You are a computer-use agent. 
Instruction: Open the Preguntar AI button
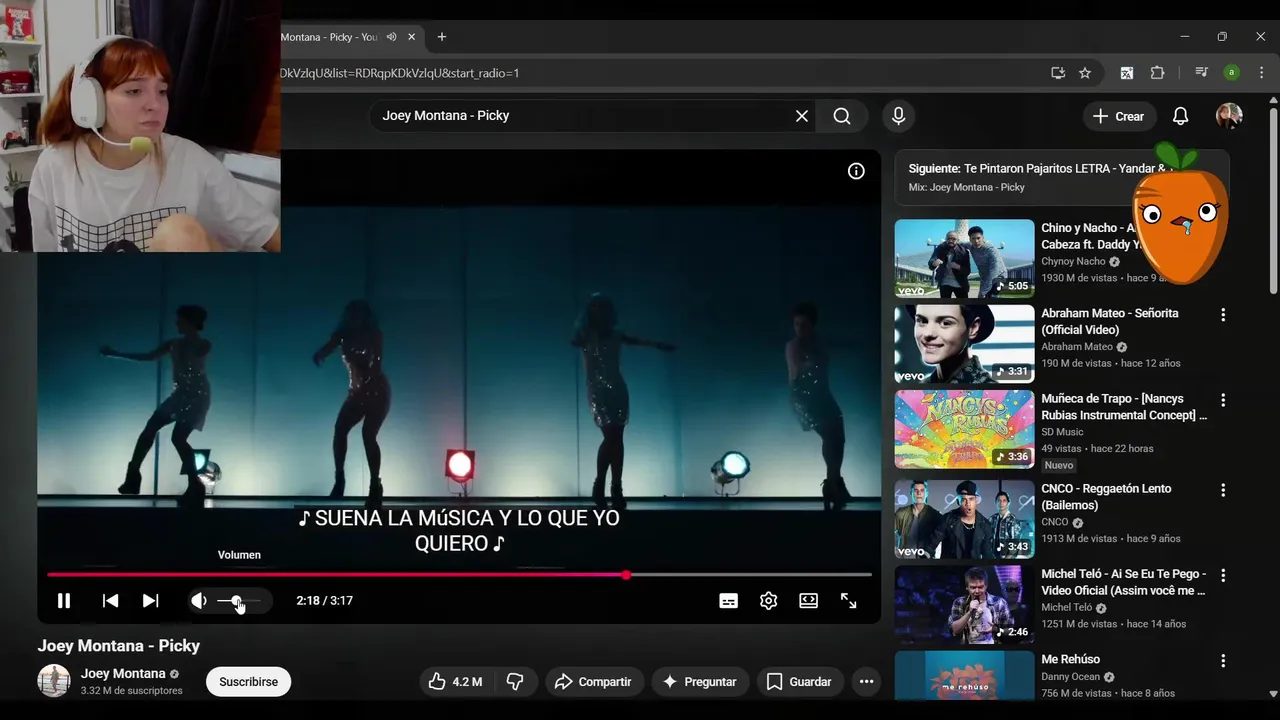tap(700, 682)
